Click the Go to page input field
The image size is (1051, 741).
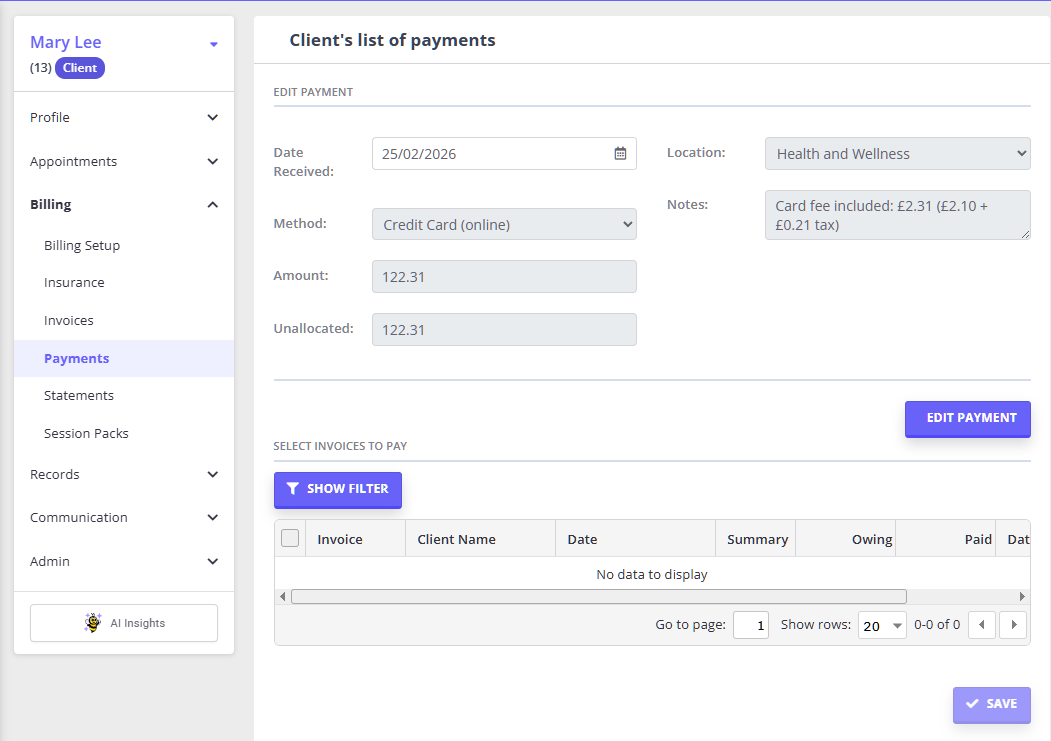(750, 625)
